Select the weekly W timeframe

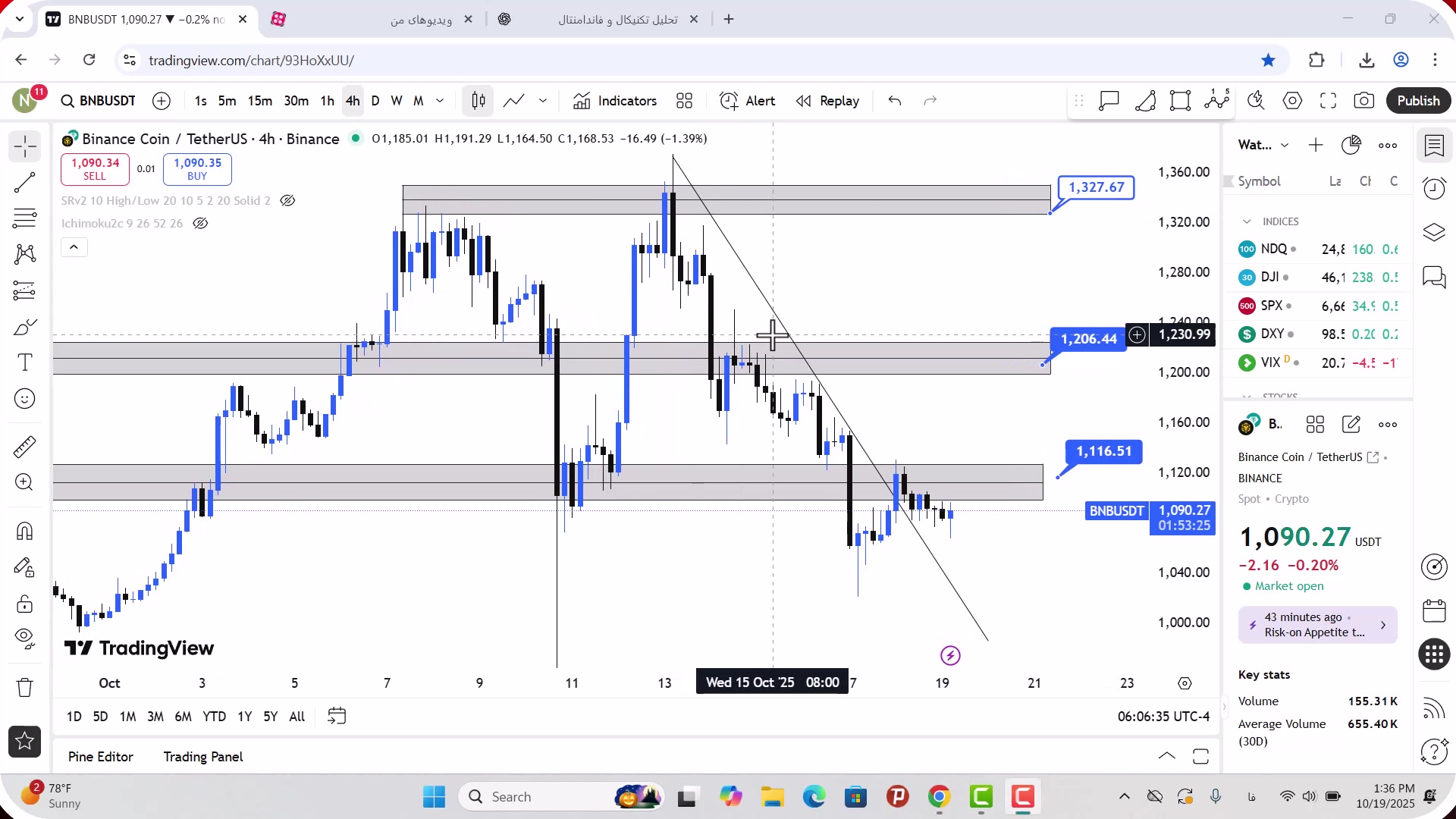(x=397, y=101)
